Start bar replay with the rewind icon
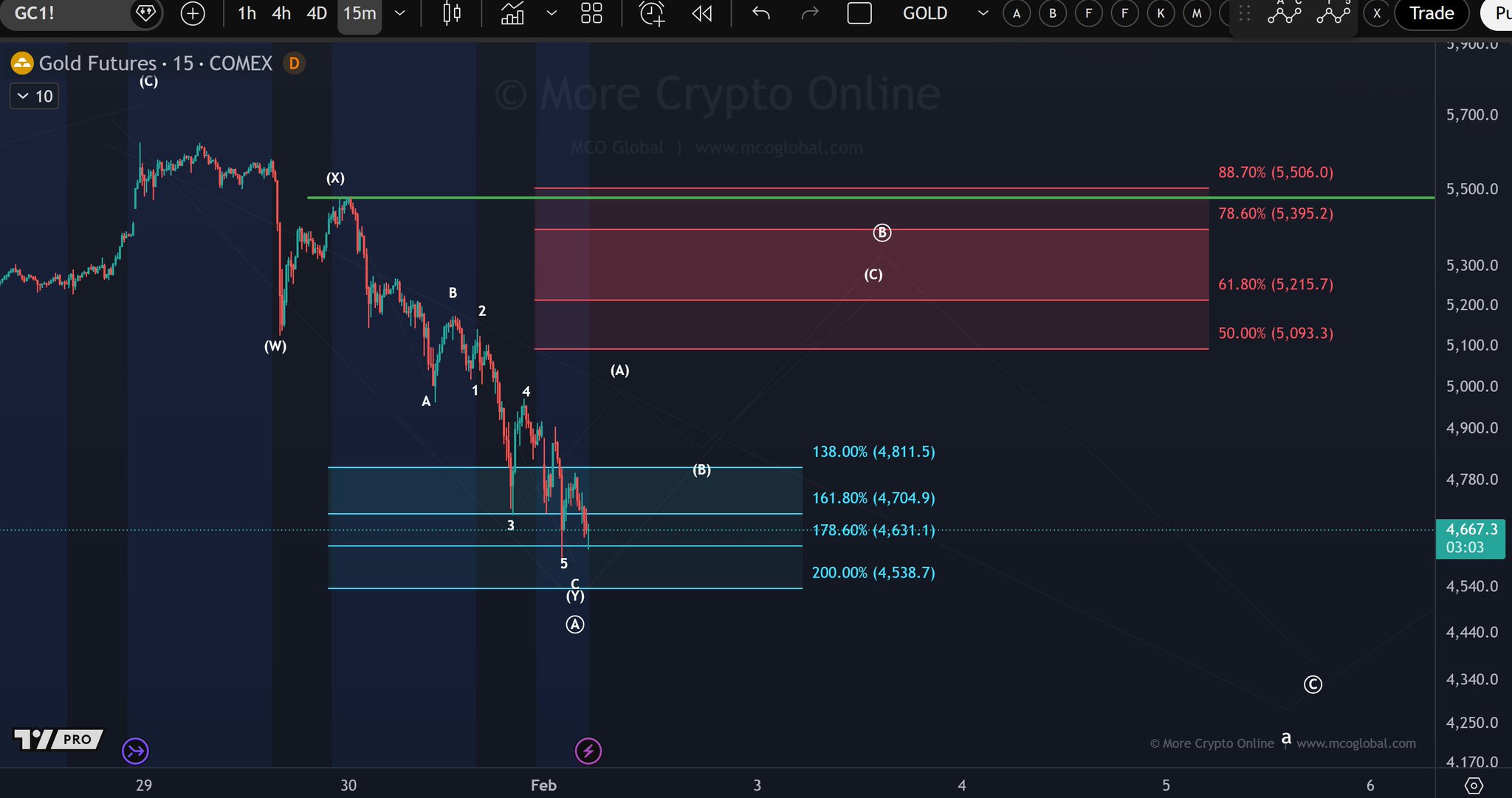1512x798 pixels. pos(702,13)
